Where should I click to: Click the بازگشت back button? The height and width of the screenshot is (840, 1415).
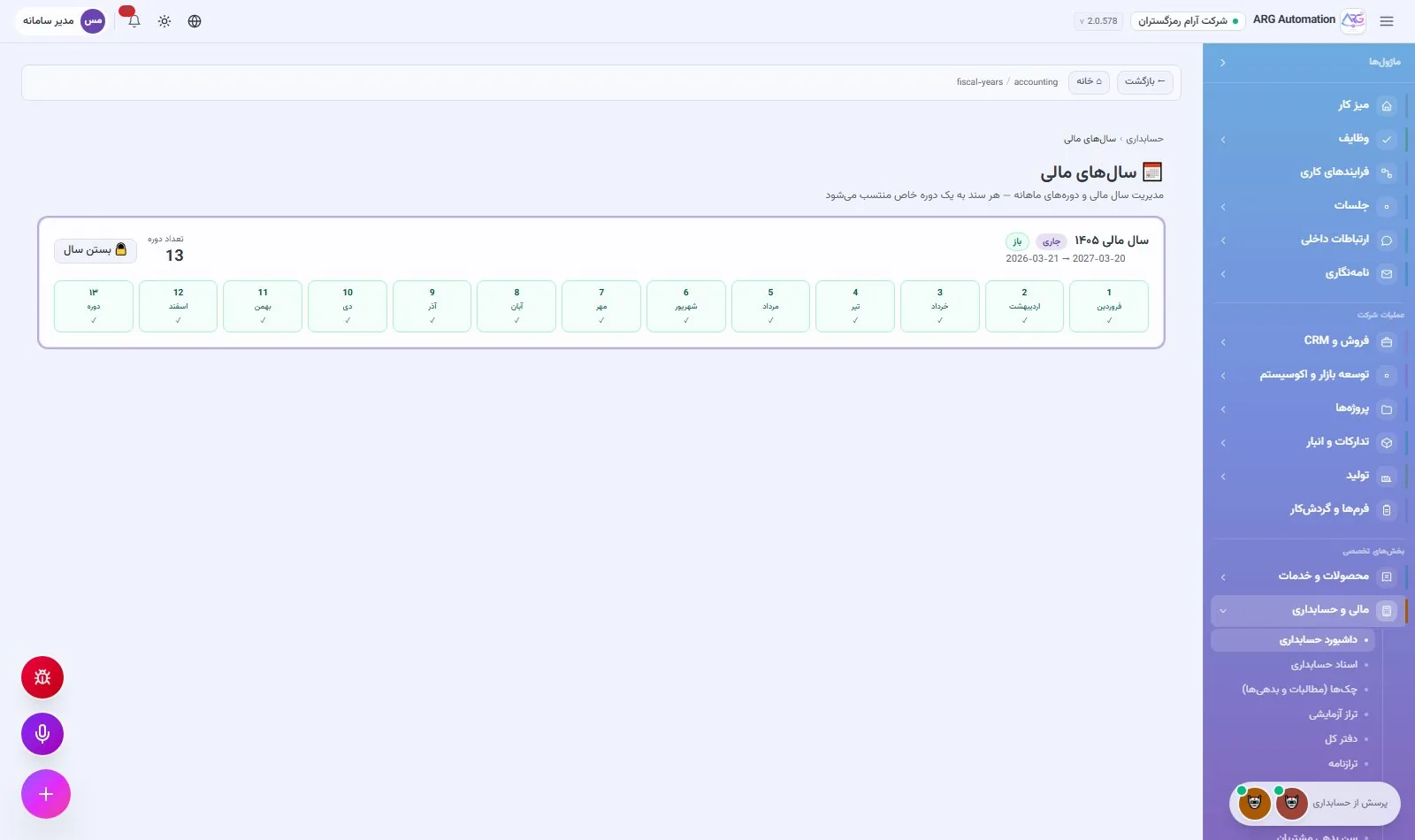coord(1144,82)
